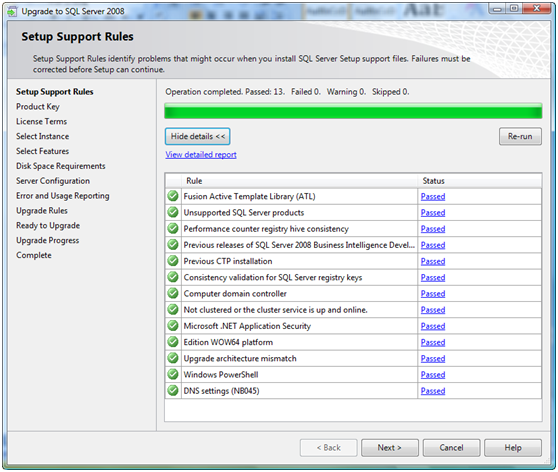Click green check icon for Previous CTP installation

[173, 261]
